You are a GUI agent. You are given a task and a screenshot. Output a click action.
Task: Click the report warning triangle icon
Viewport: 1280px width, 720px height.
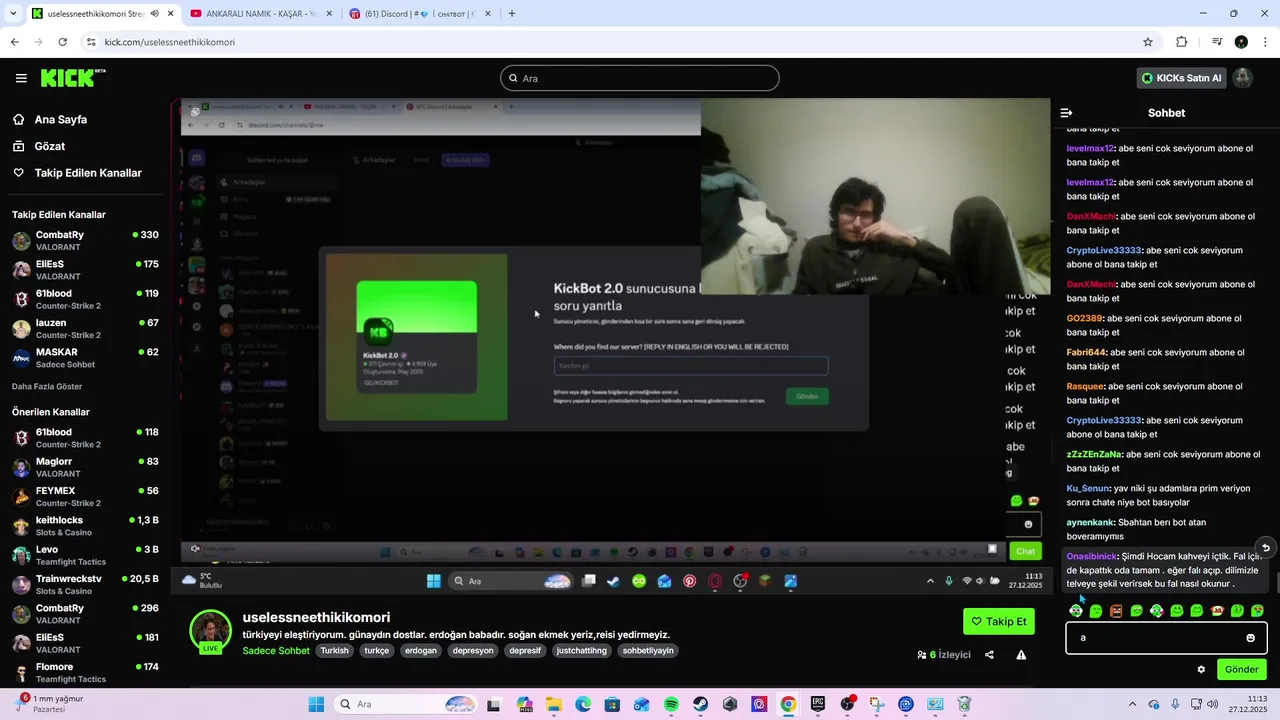click(1021, 655)
